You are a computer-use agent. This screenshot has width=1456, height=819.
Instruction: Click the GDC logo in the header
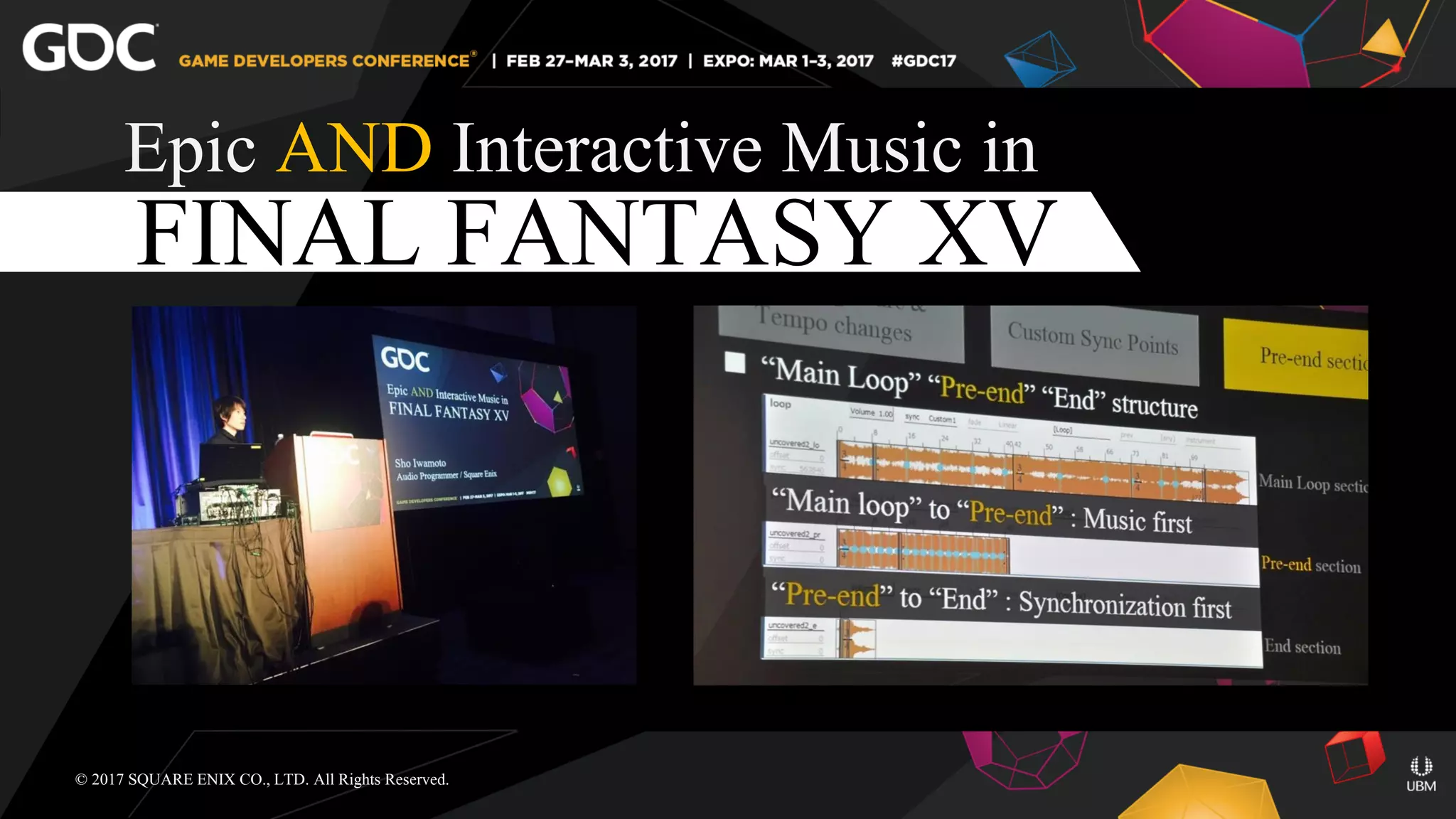[90, 48]
